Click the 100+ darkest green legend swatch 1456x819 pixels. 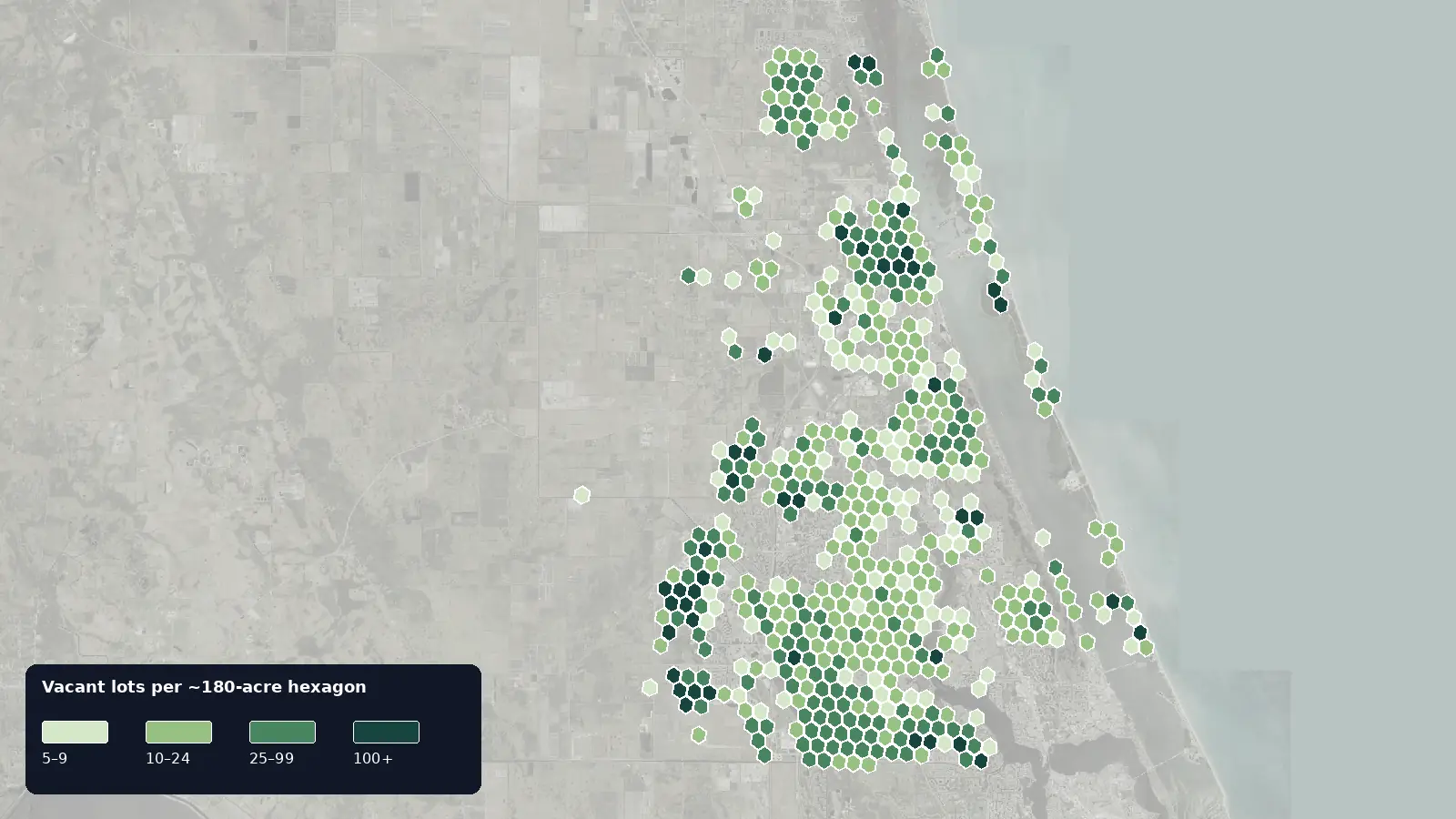coord(386,732)
